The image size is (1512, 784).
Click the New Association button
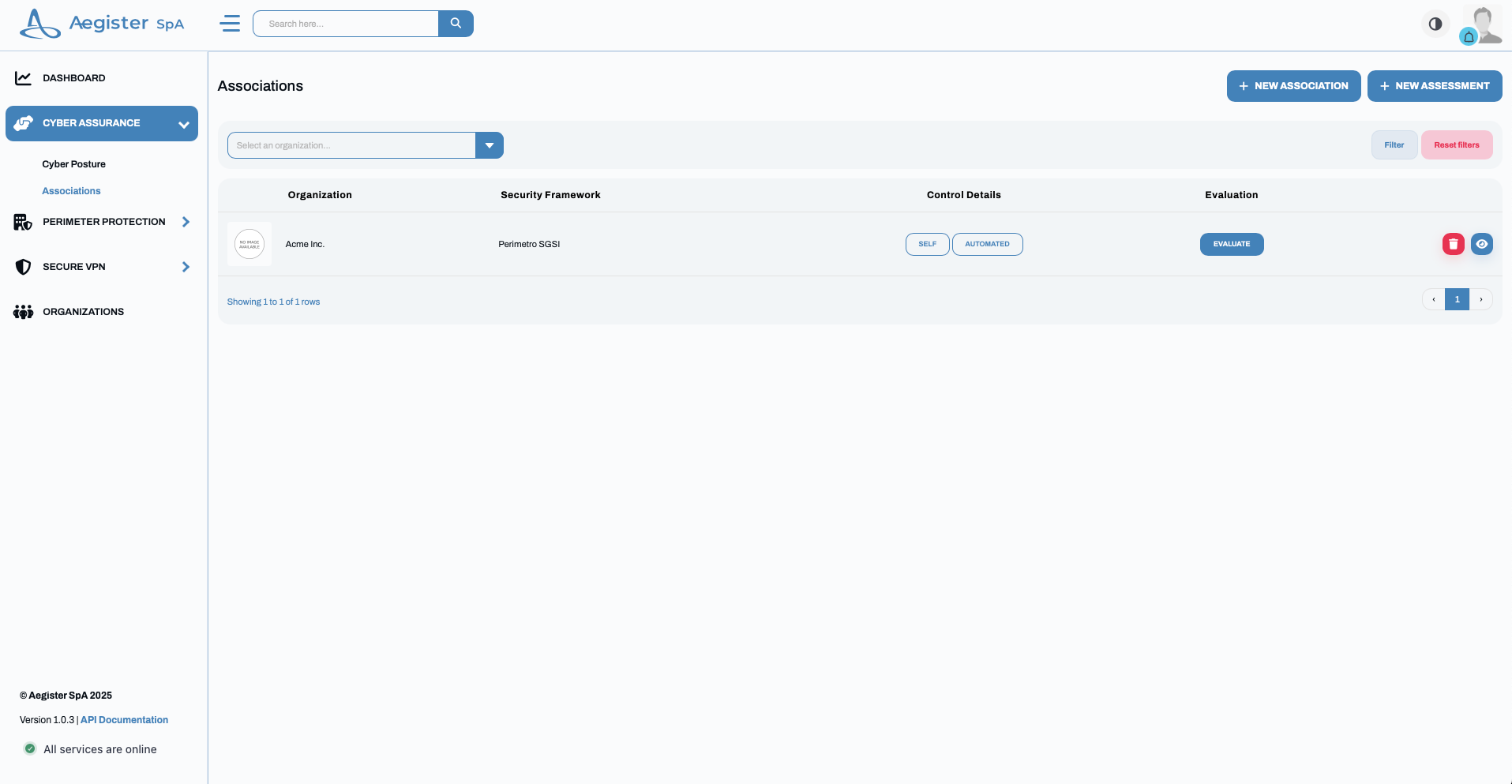click(1293, 86)
